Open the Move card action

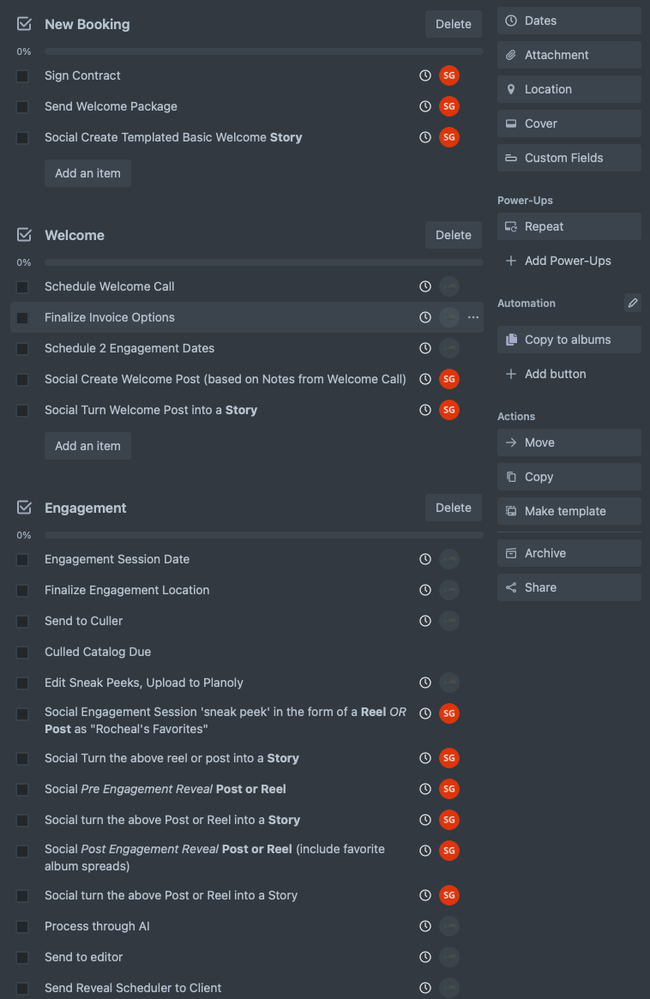[x=569, y=443]
